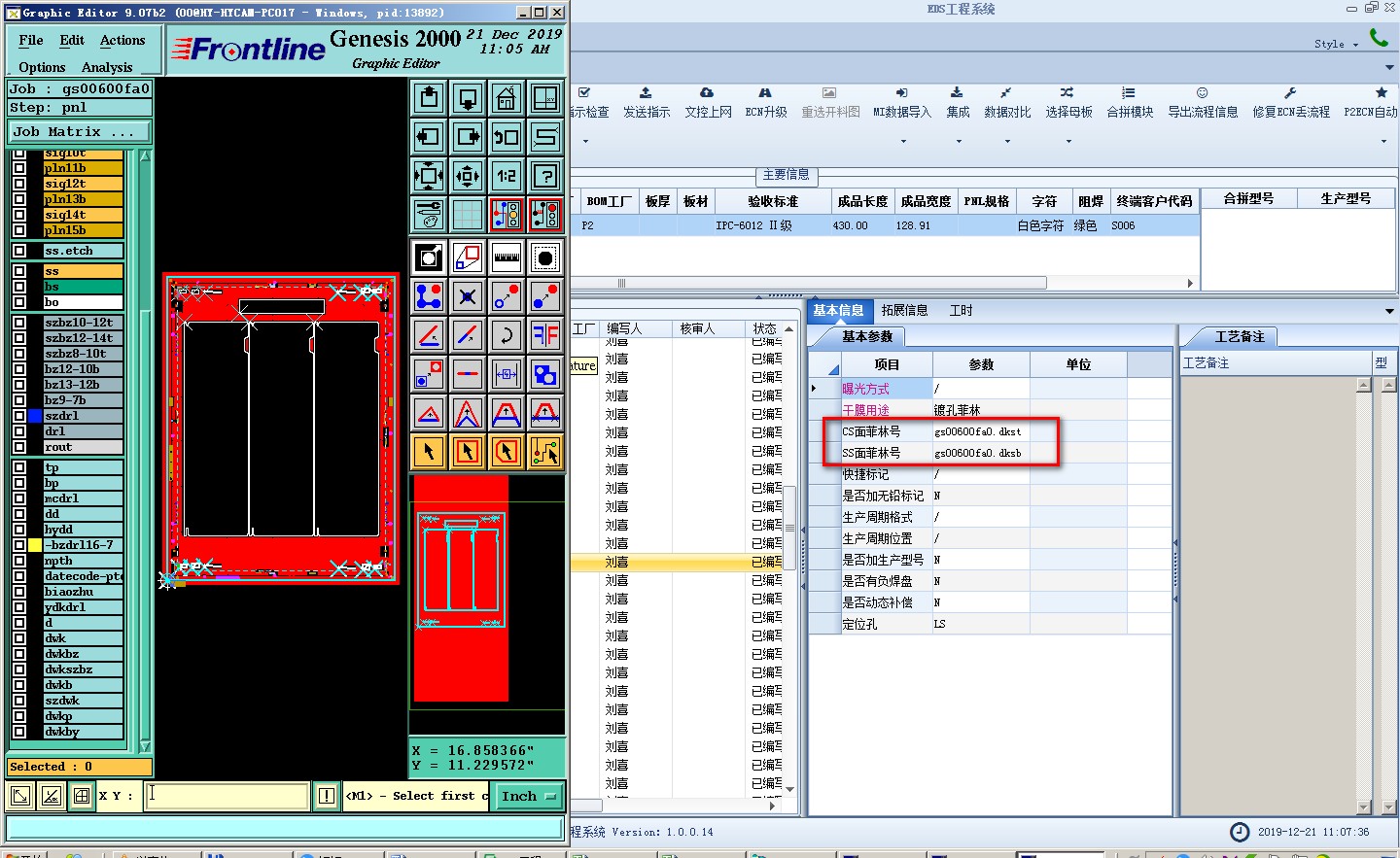Expand the 曝光方式 row arrow
Screen dimensions: 1400x858
click(814, 389)
